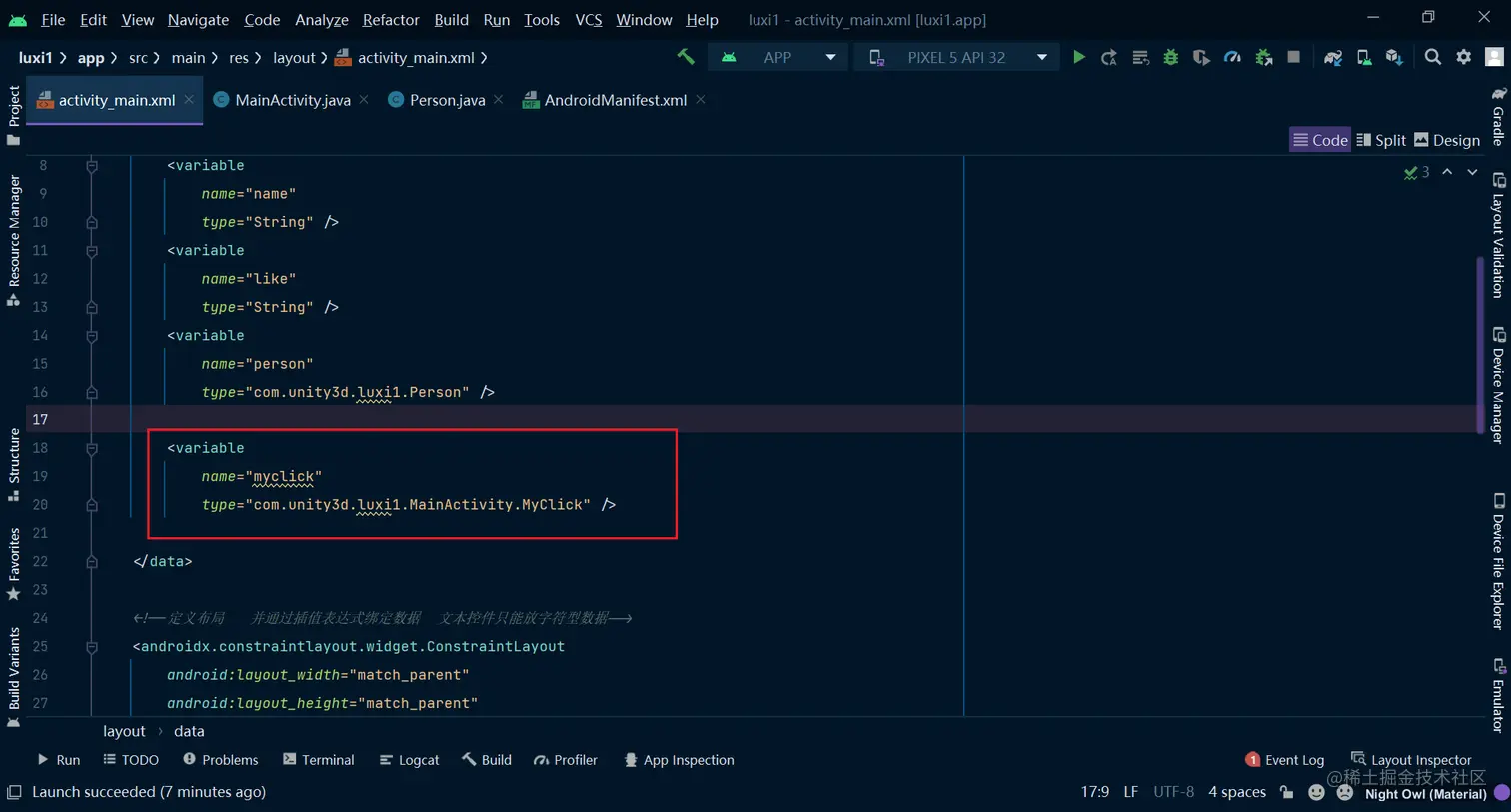Open Structure tool window
The height and width of the screenshot is (812, 1511).
pos(14,464)
